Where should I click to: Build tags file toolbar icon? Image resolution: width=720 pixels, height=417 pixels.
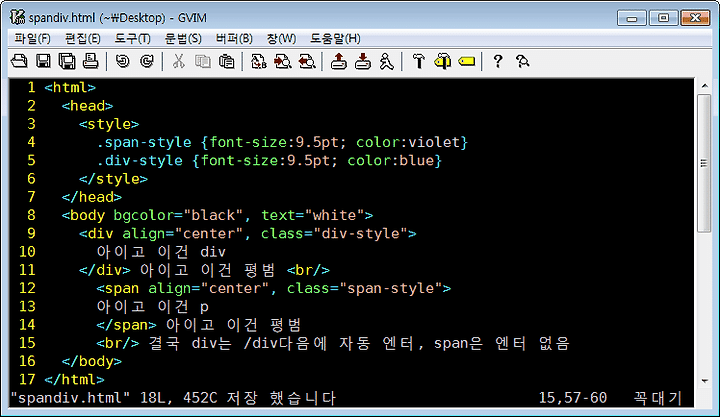[x=443, y=61]
